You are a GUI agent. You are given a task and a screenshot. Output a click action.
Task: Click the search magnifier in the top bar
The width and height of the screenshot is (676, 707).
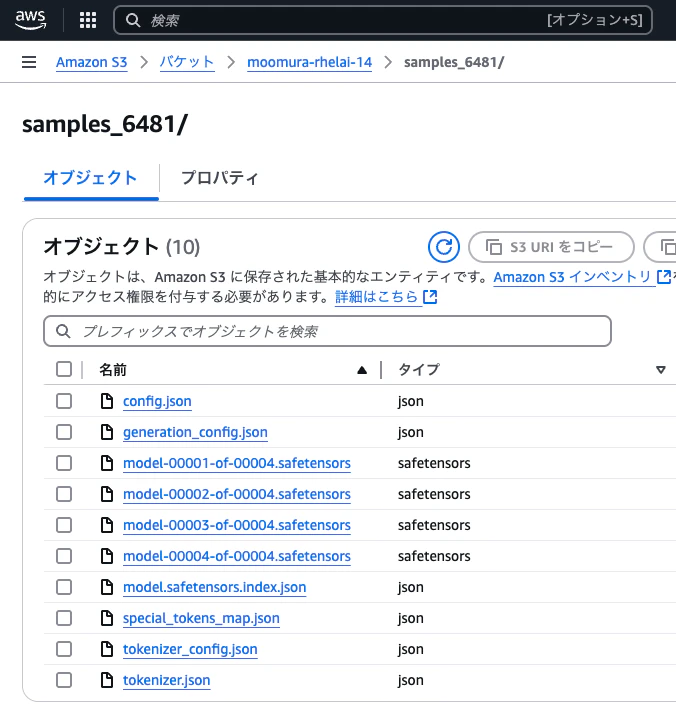coord(133,20)
